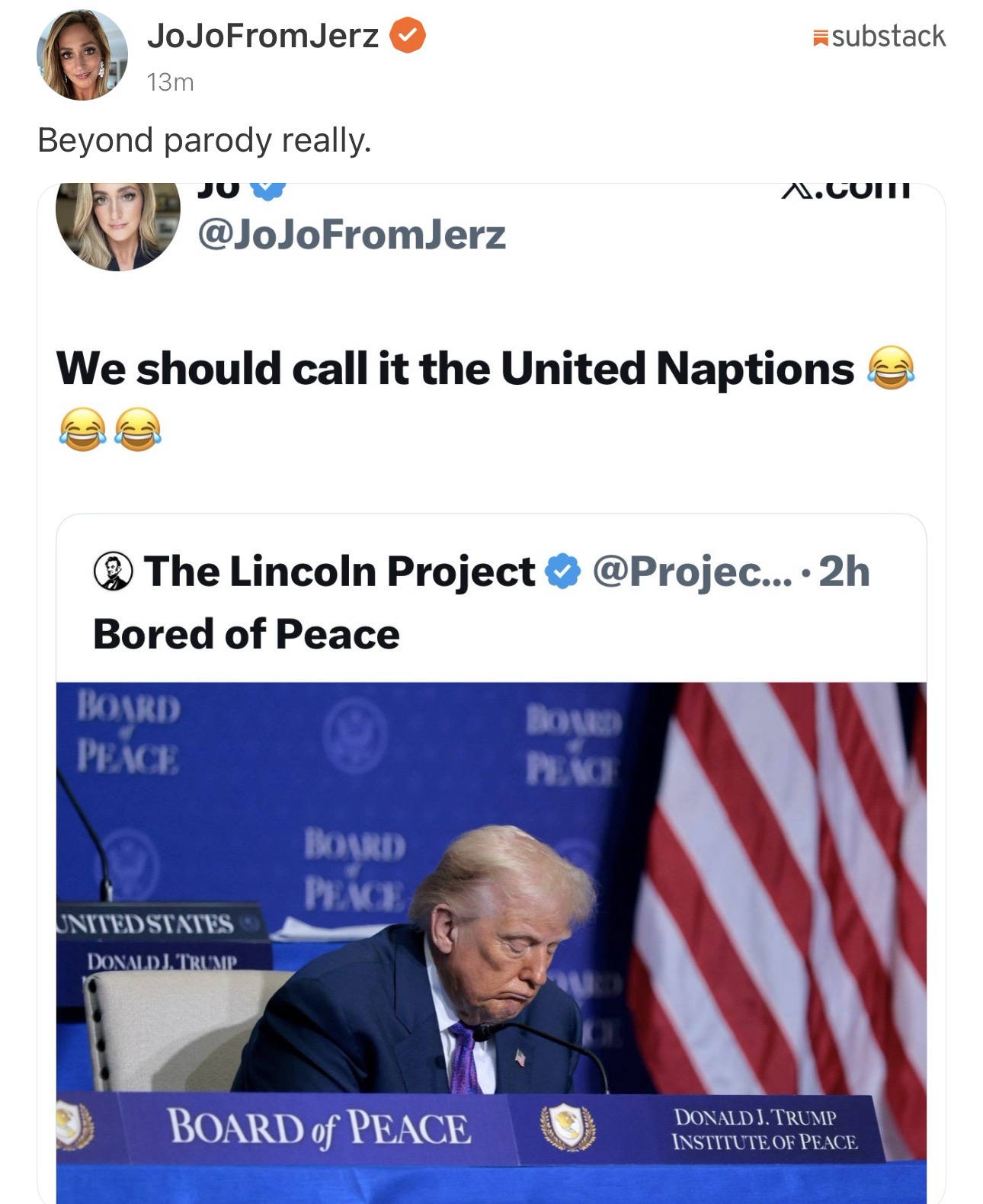Click the 2h quoted tweet timestamp
This screenshot has height=1204, width=983.
click(x=844, y=572)
